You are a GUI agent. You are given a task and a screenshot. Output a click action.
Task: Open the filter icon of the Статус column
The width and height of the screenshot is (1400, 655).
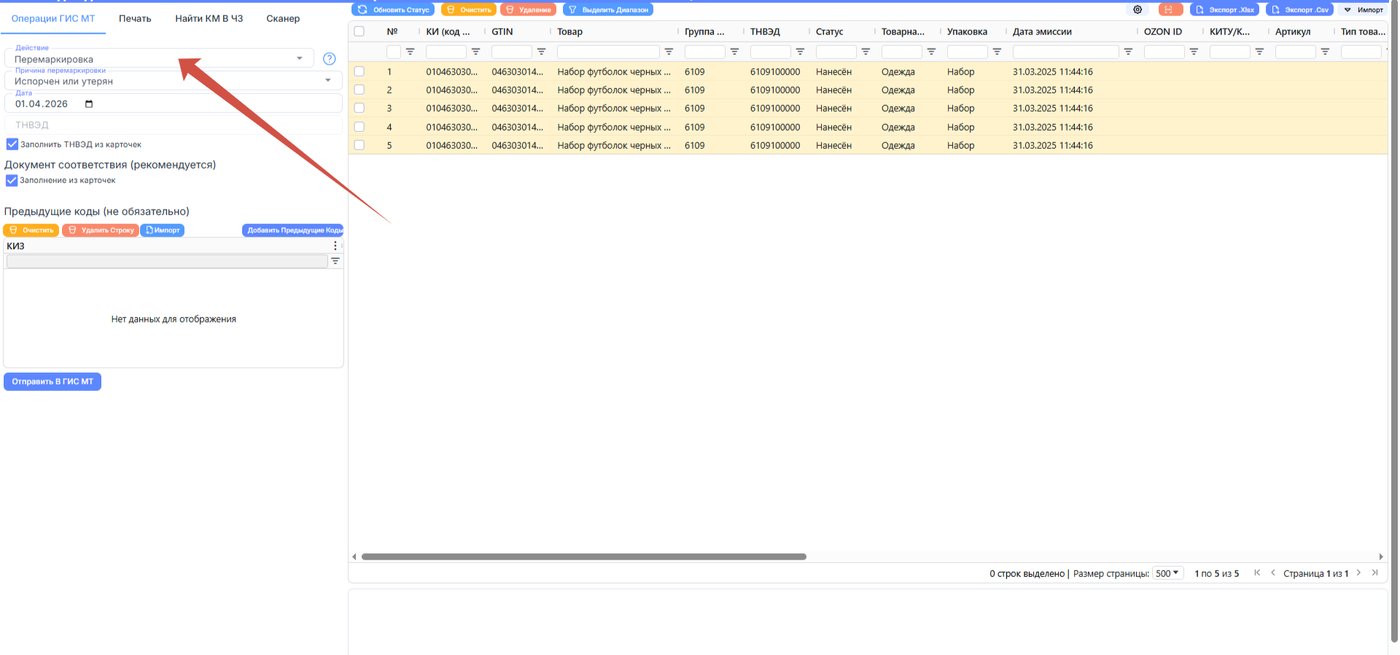[866, 52]
